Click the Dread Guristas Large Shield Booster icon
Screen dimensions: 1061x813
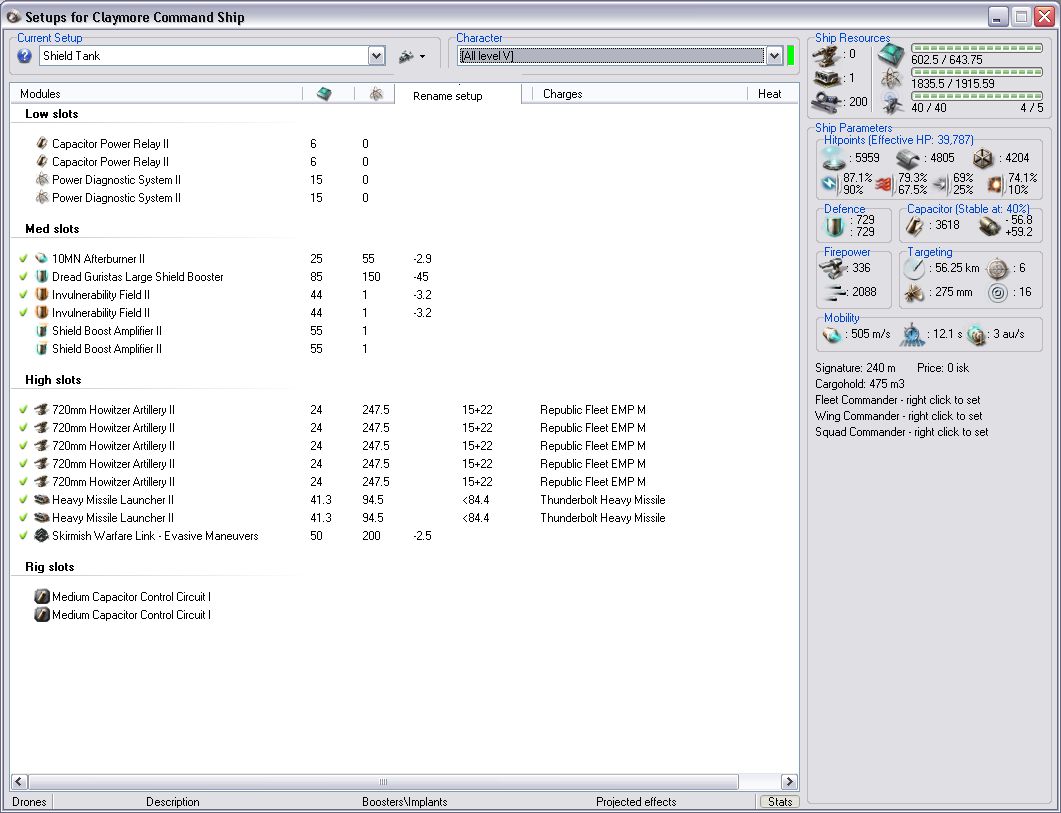(42, 277)
